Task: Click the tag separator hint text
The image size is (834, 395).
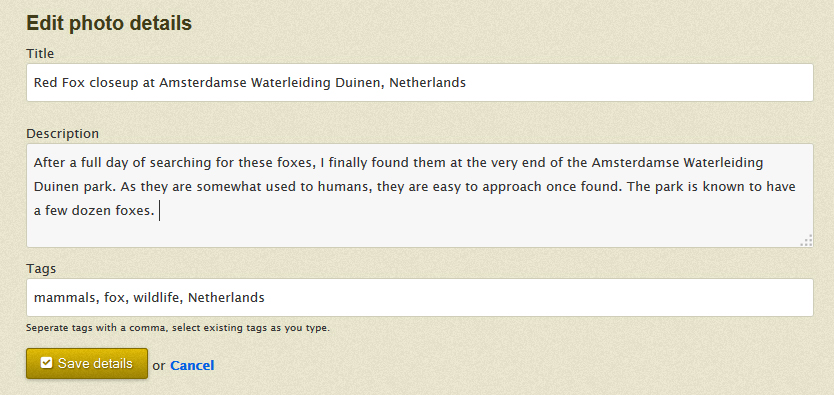Action: tap(178, 328)
